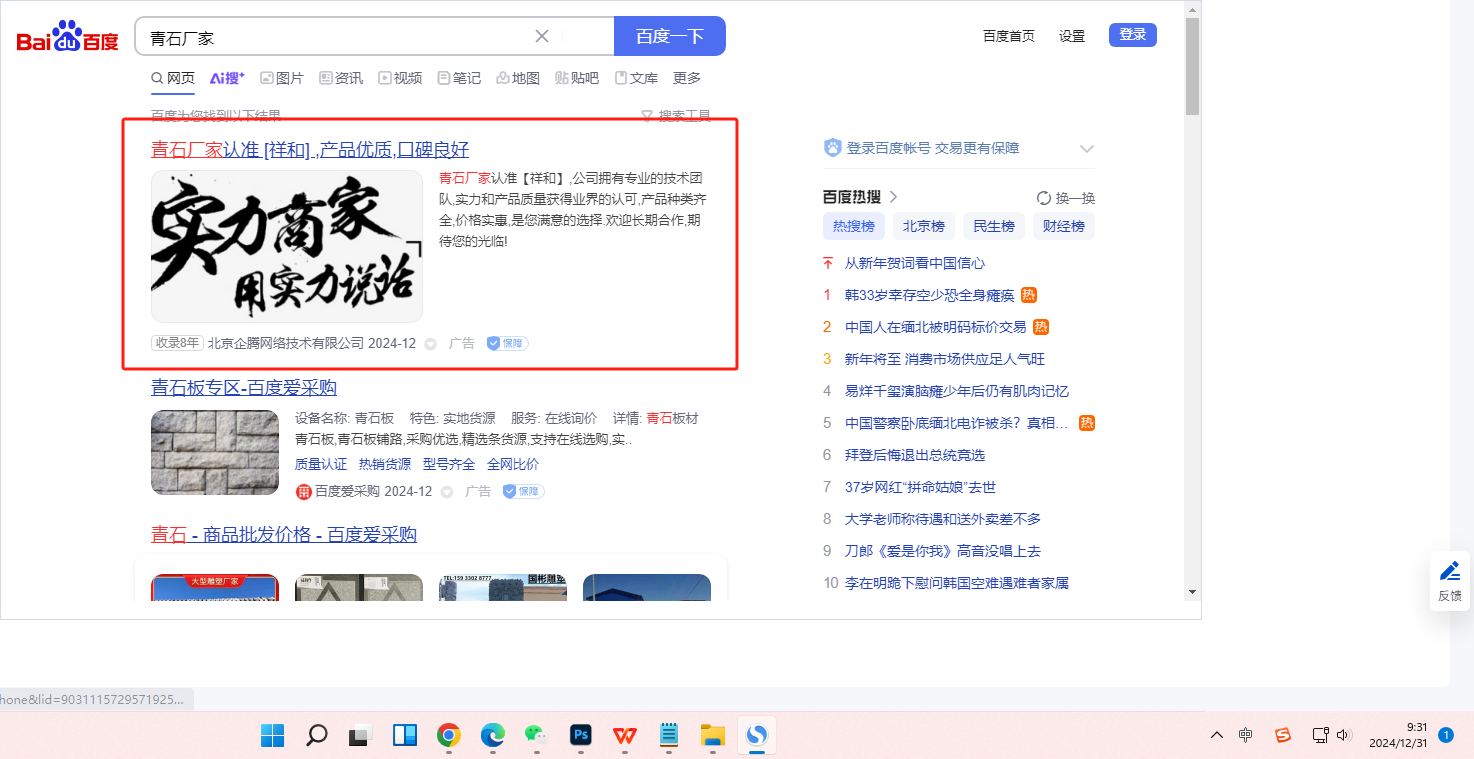Click the 全网比价 sublink

(513, 464)
